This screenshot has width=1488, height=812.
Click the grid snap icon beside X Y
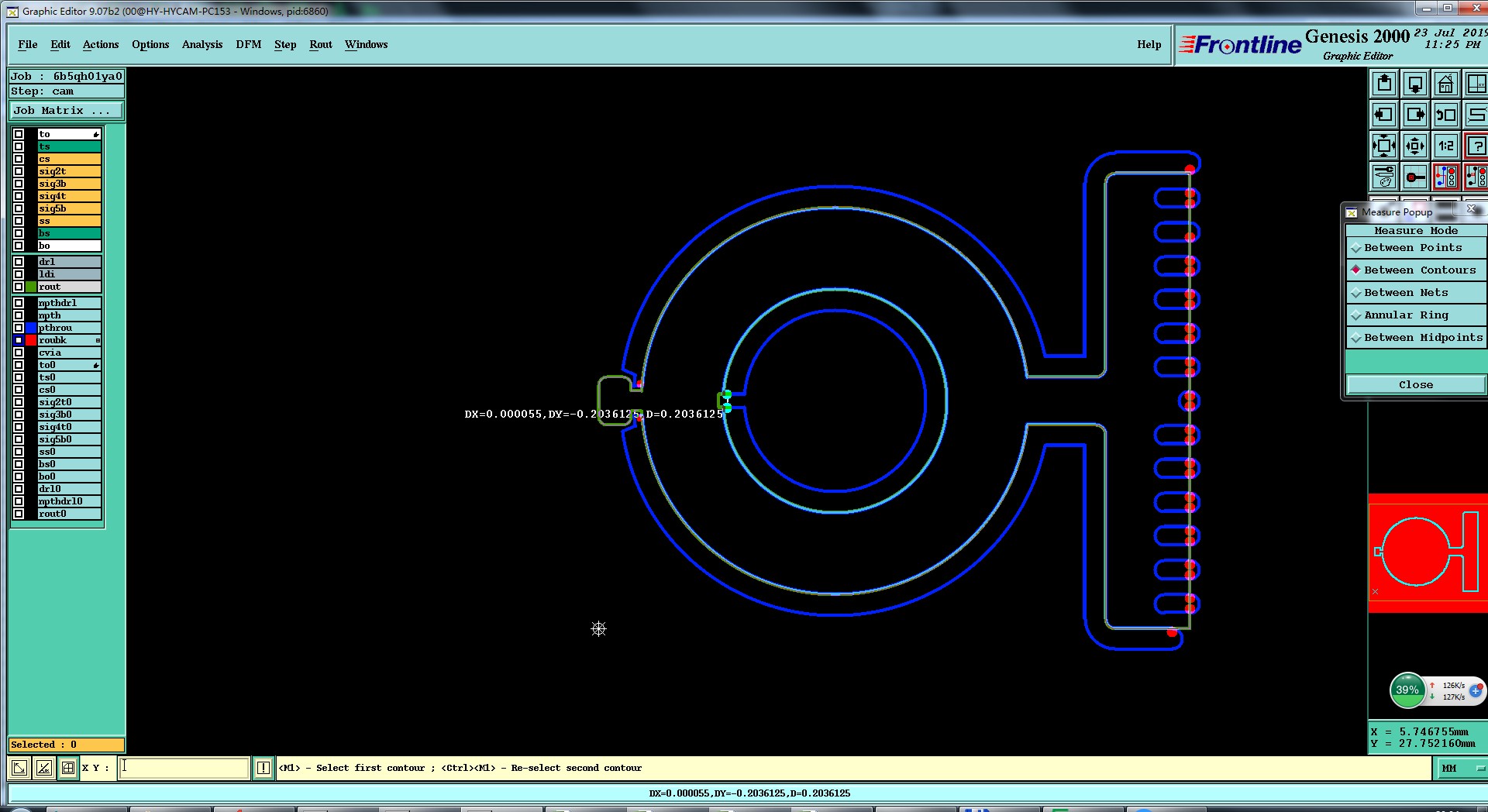(68, 768)
